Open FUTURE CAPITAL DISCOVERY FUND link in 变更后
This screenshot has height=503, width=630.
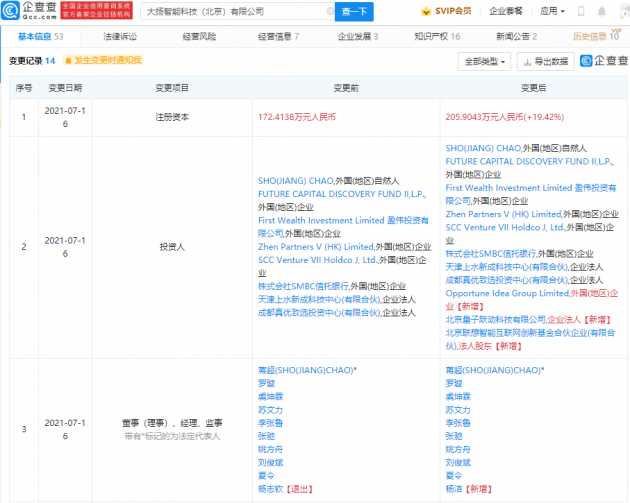[529, 162]
